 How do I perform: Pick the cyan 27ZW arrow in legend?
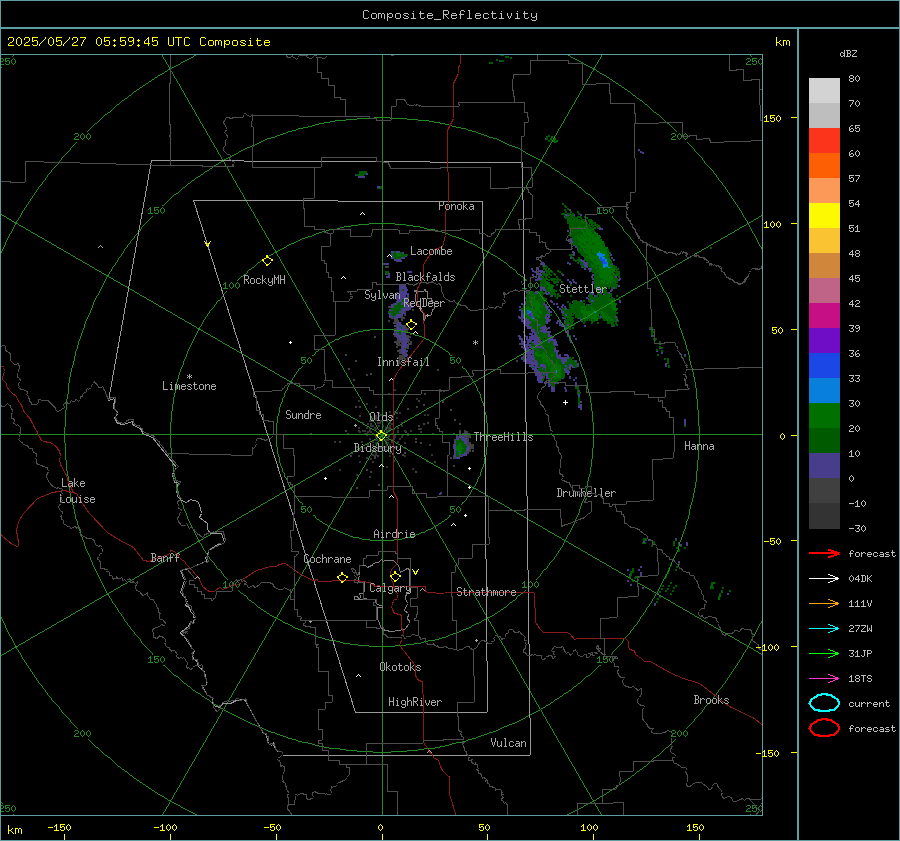coord(824,629)
